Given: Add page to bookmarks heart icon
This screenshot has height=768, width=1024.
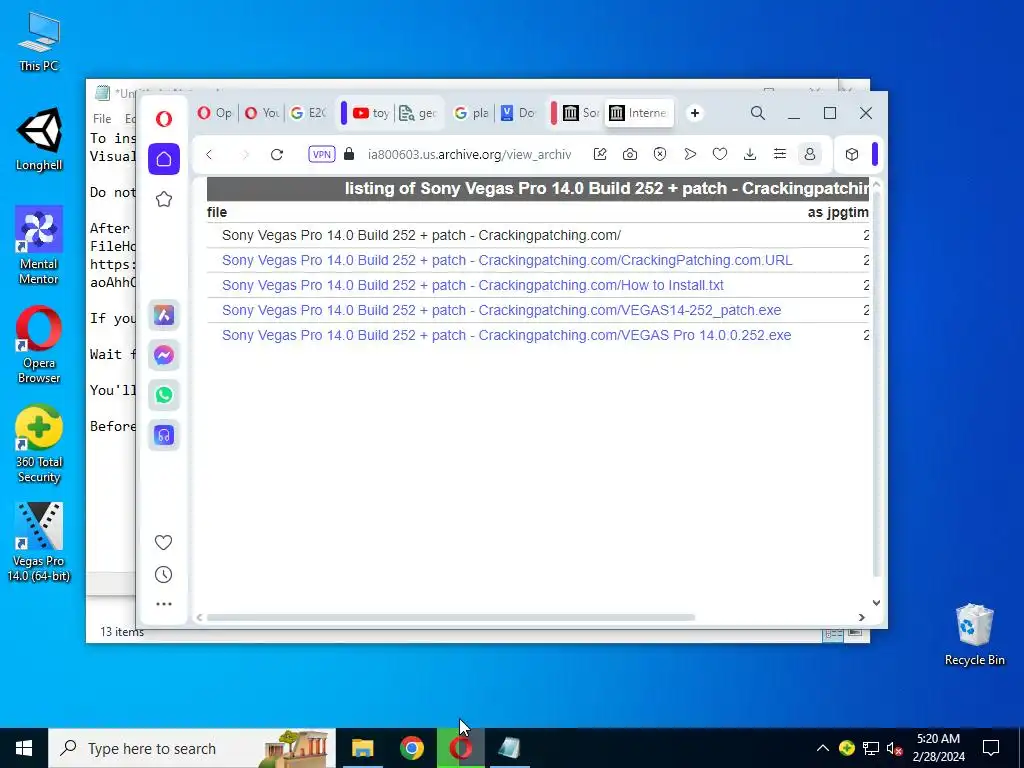Looking at the screenshot, I should coord(720,154).
